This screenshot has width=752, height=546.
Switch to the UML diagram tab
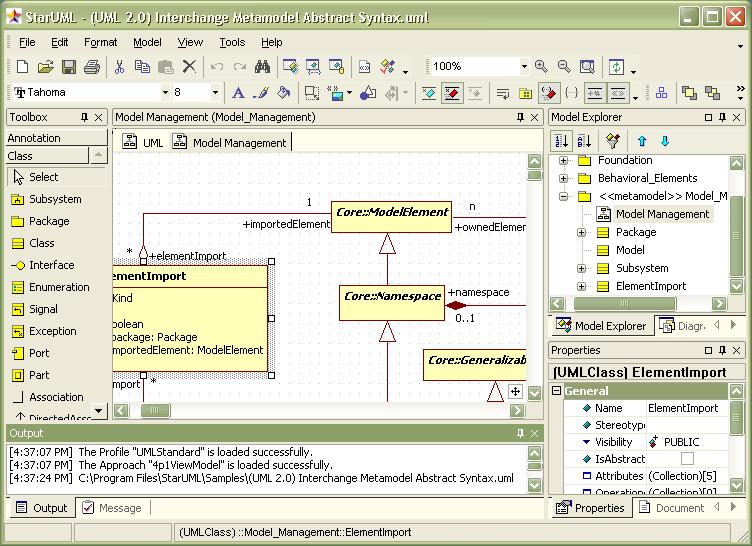[x=143, y=142]
